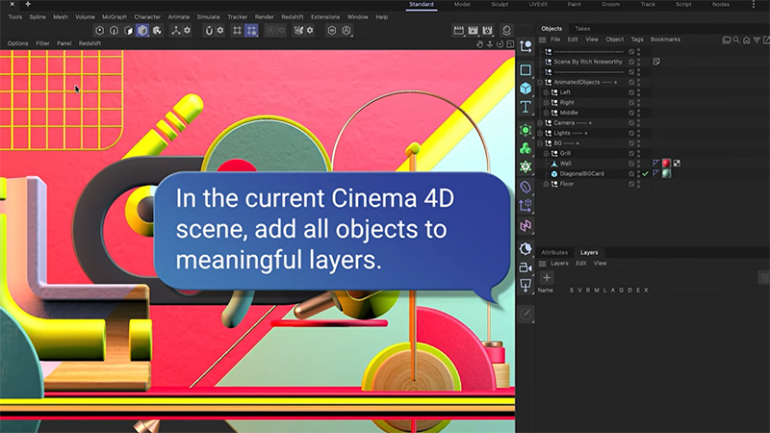Click the new project plus tab button

[28, 4]
